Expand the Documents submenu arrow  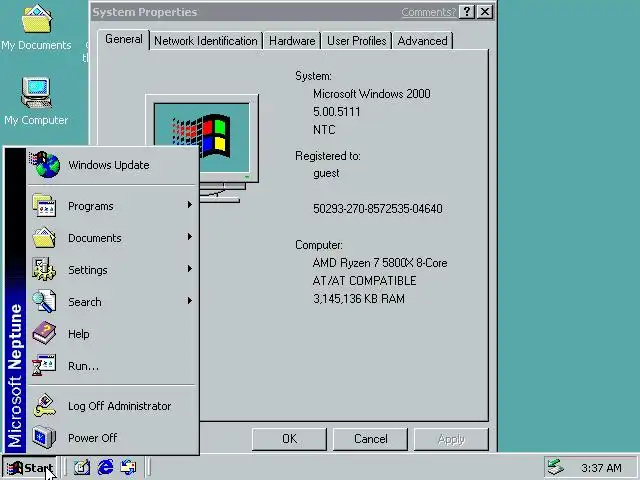pos(189,237)
